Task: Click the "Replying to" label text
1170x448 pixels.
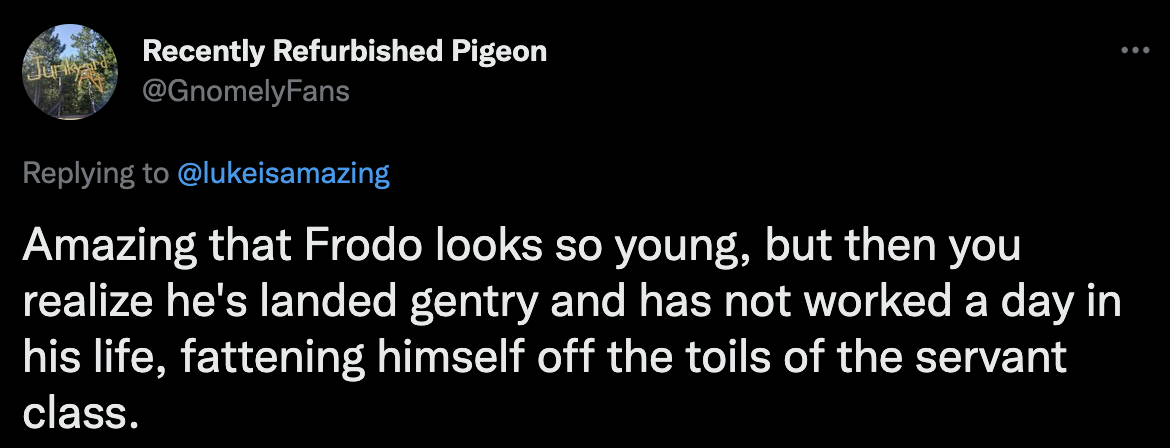Action: (x=95, y=174)
